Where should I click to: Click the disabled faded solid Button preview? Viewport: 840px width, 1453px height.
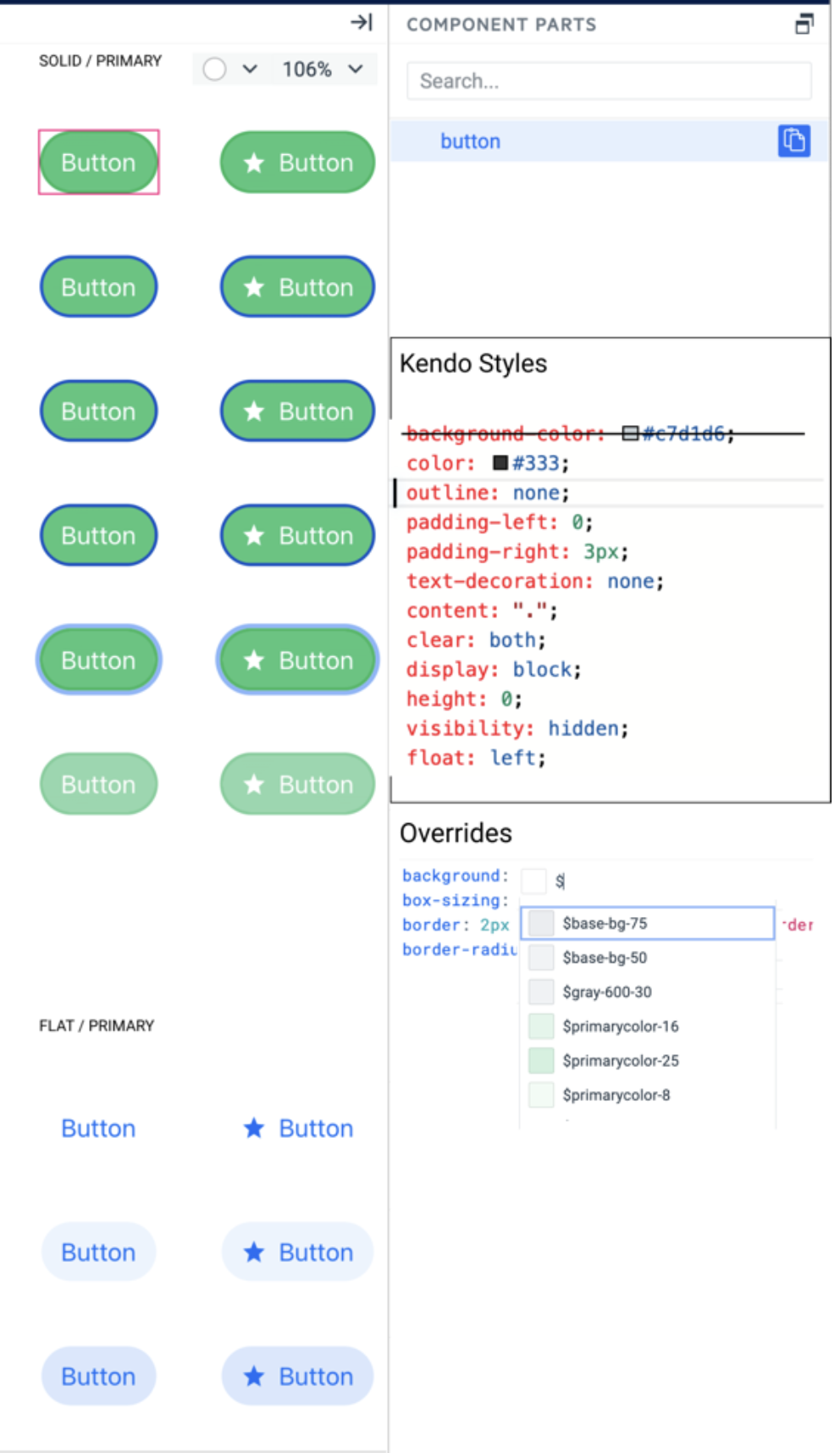coord(98,784)
